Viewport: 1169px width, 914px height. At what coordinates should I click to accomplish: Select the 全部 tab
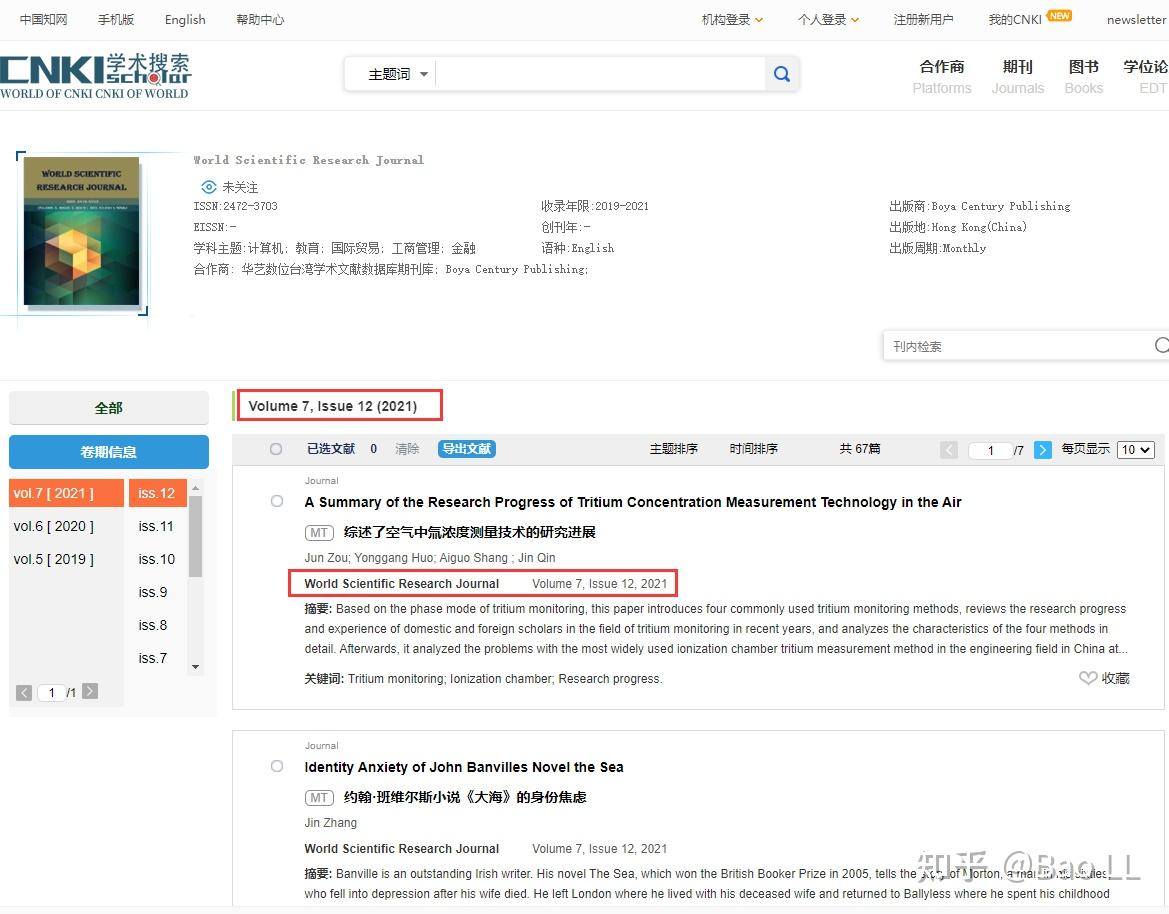click(109, 408)
